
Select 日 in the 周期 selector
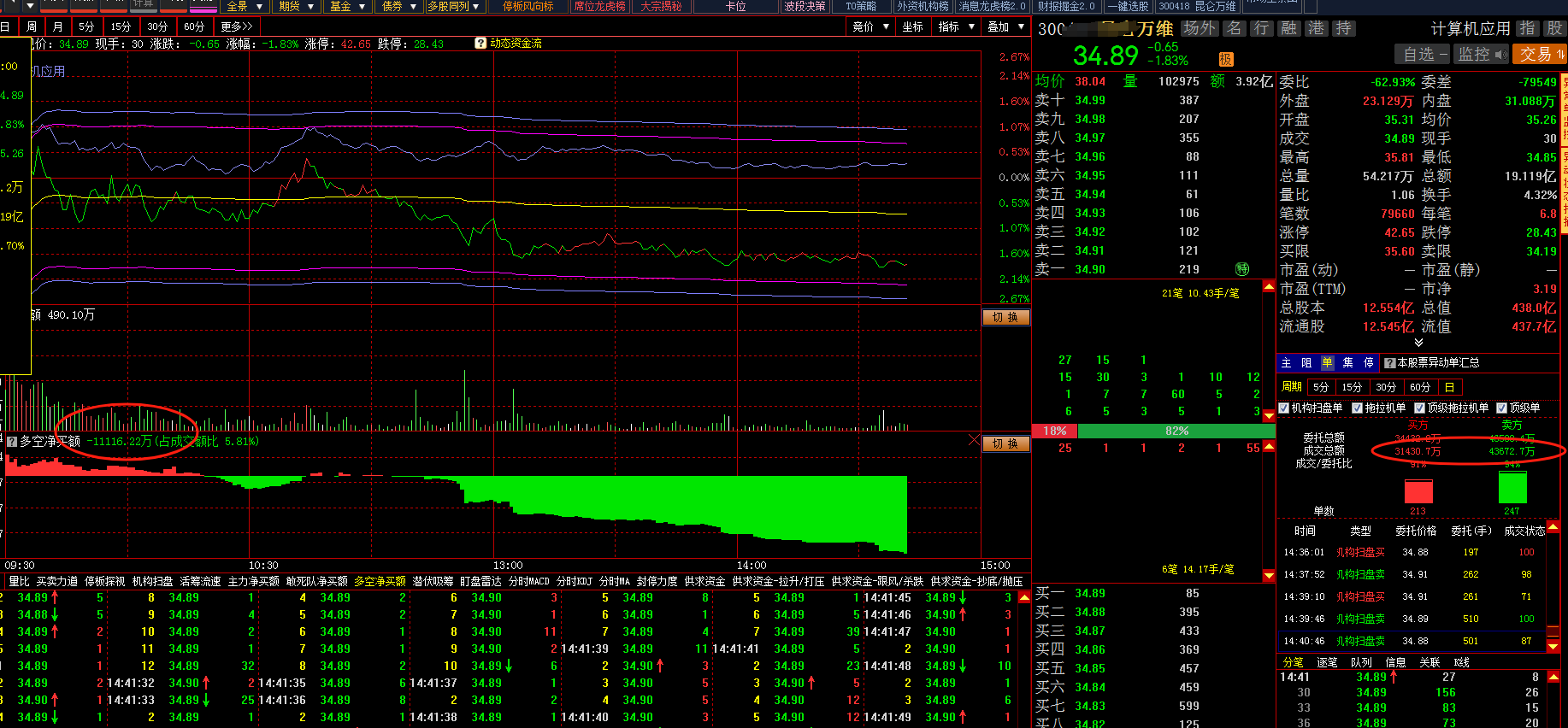tap(1449, 387)
